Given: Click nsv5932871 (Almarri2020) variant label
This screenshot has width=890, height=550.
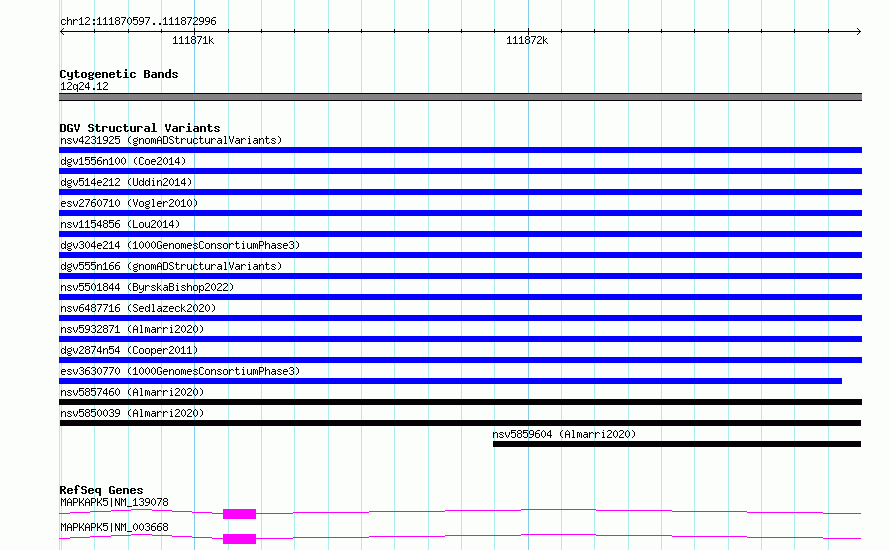Looking at the screenshot, I should click(132, 329).
